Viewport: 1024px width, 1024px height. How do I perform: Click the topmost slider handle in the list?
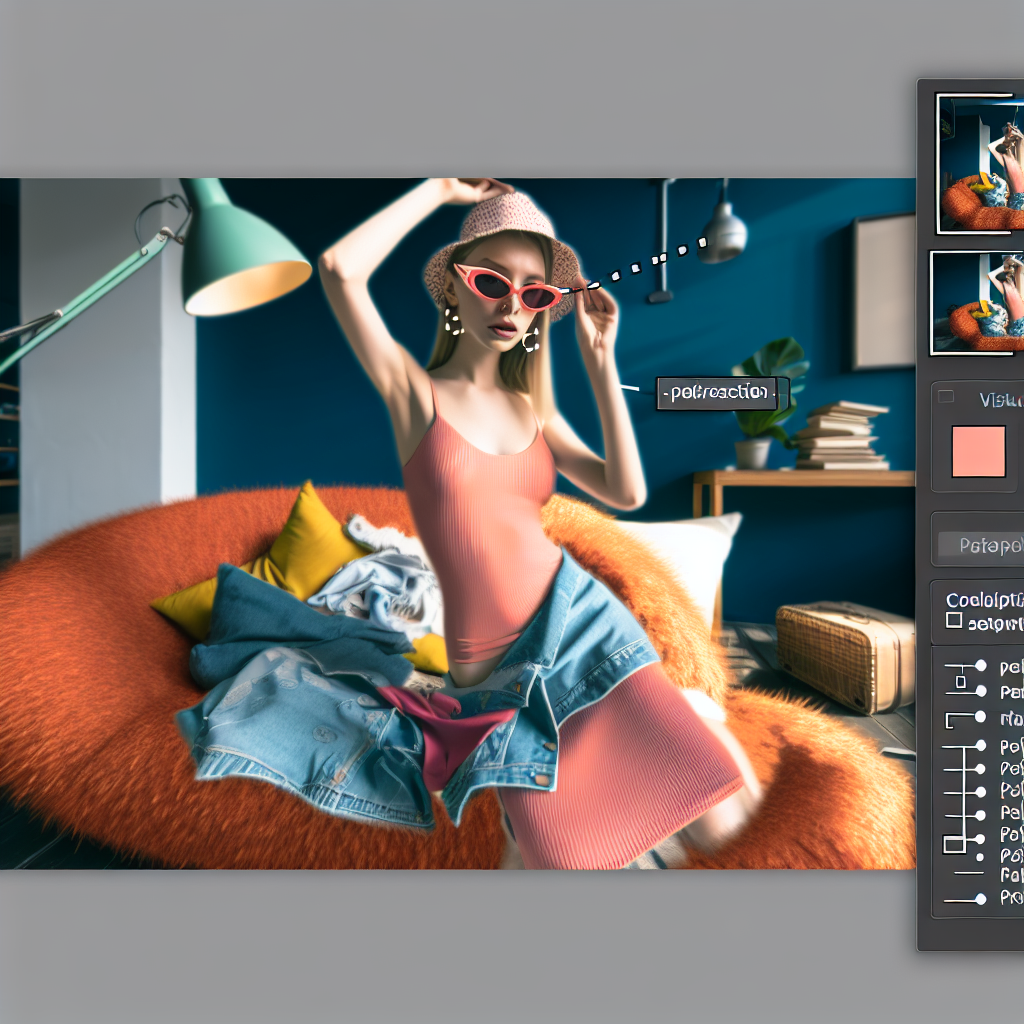click(x=980, y=666)
